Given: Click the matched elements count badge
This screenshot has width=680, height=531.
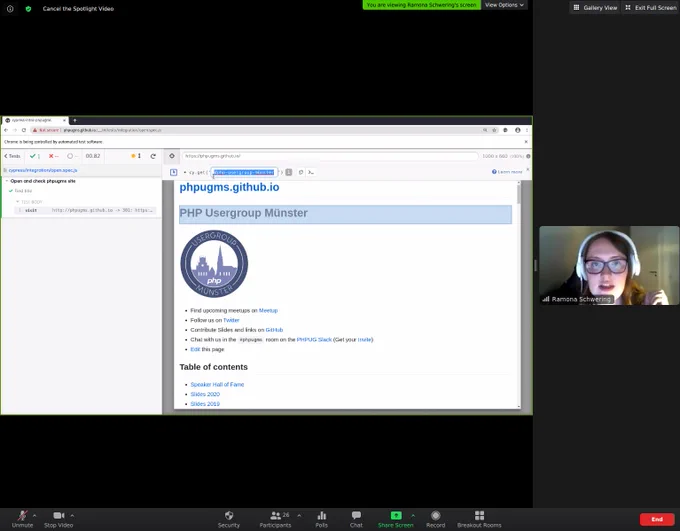Looking at the screenshot, I should coord(289,172).
